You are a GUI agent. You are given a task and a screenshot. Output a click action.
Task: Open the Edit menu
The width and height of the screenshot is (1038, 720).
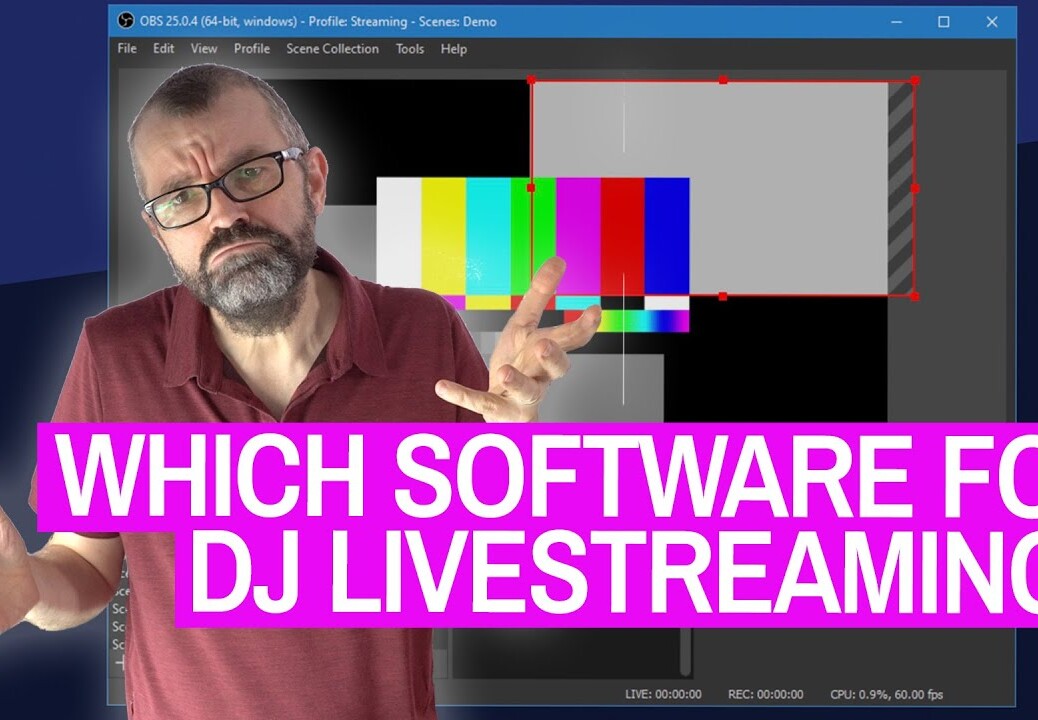pos(164,48)
